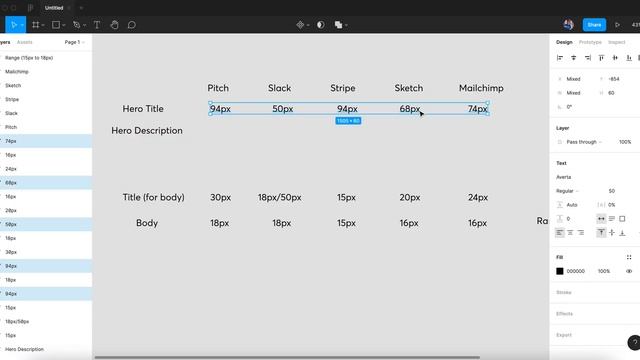Switch to the Layers tab
The height and width of the screenshot is (360, 640).
click(5, 42)
